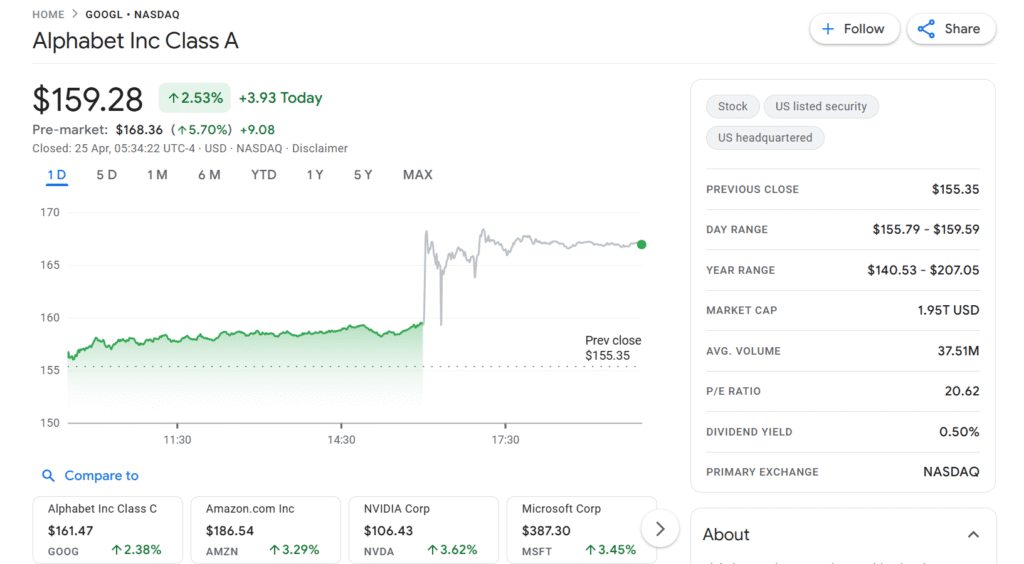Collapse the About section chevron
1024x564 pixels.
tap(973, 535)
